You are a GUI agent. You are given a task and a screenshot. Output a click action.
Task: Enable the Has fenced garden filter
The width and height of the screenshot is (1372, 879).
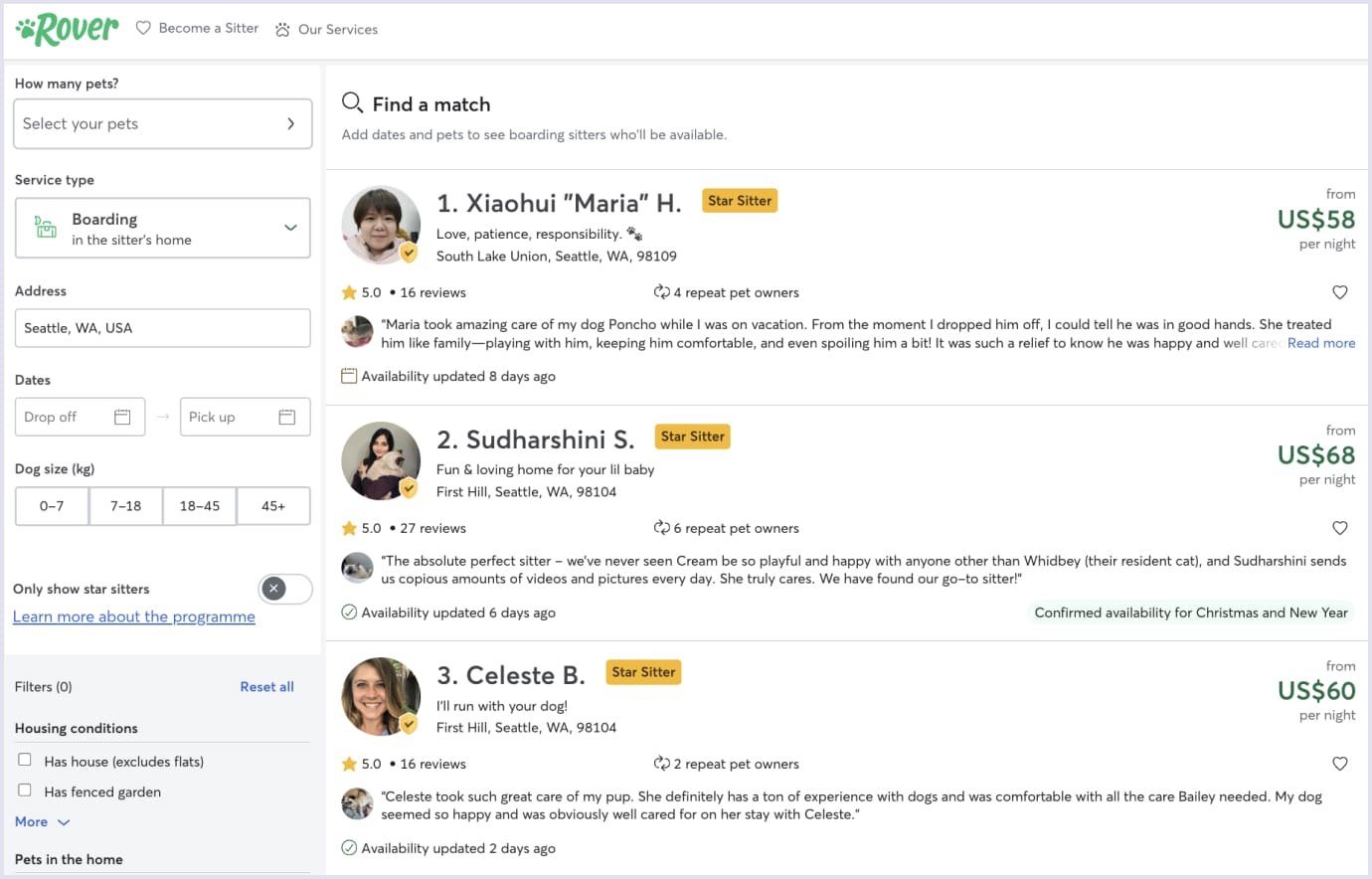click(24, 791)
